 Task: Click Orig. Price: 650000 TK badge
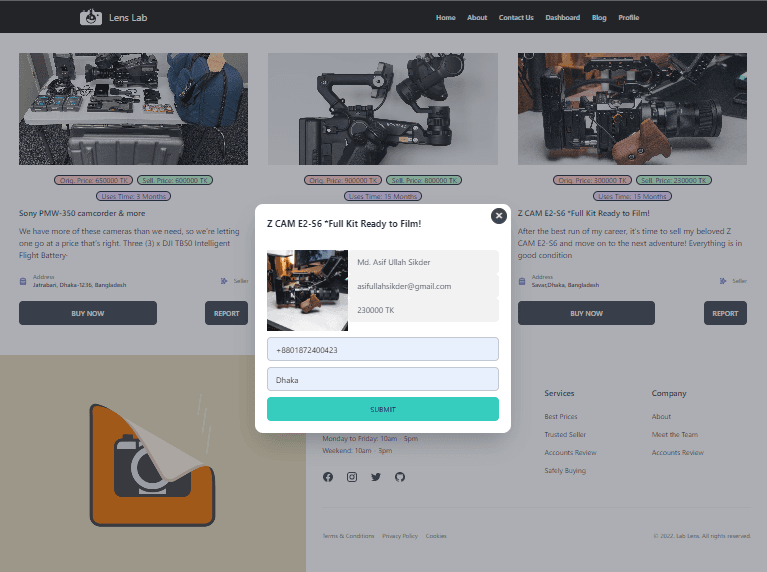tap(93, 181)
